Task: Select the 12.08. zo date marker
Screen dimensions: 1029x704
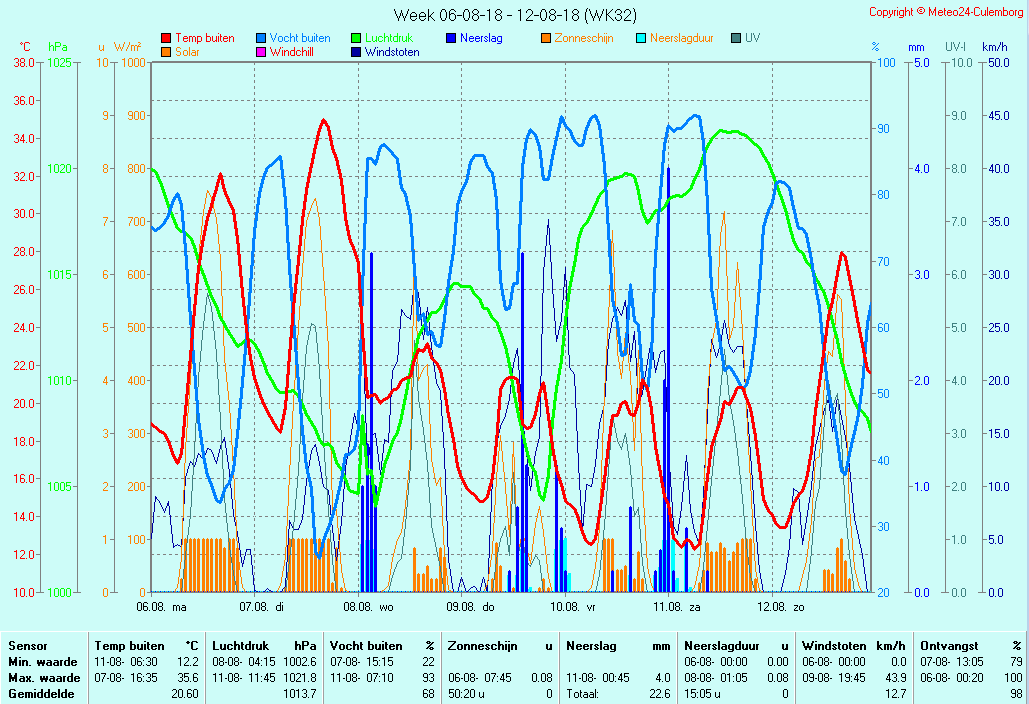Action: point(782,606)
